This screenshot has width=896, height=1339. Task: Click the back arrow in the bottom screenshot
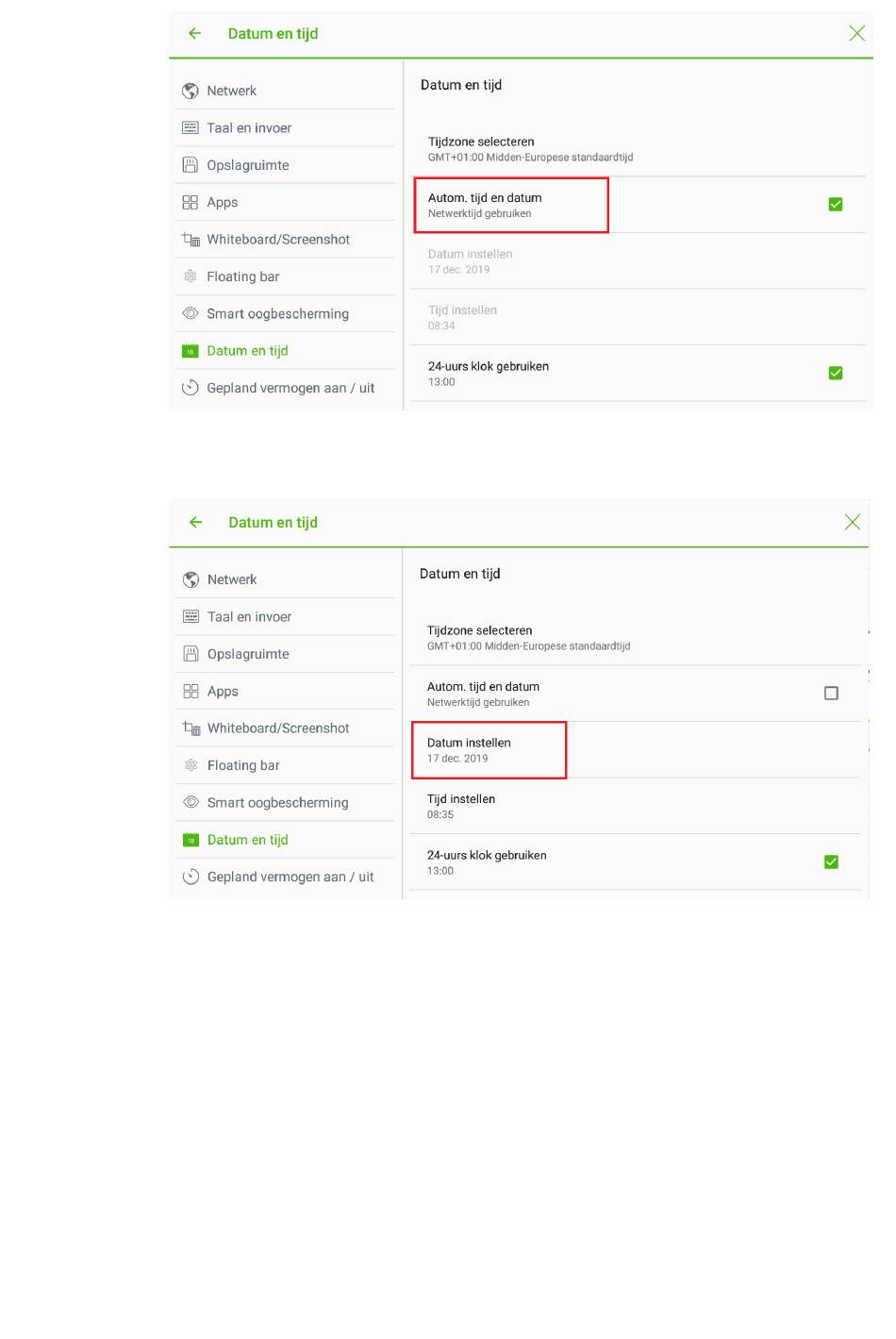(x=196, y=522)
